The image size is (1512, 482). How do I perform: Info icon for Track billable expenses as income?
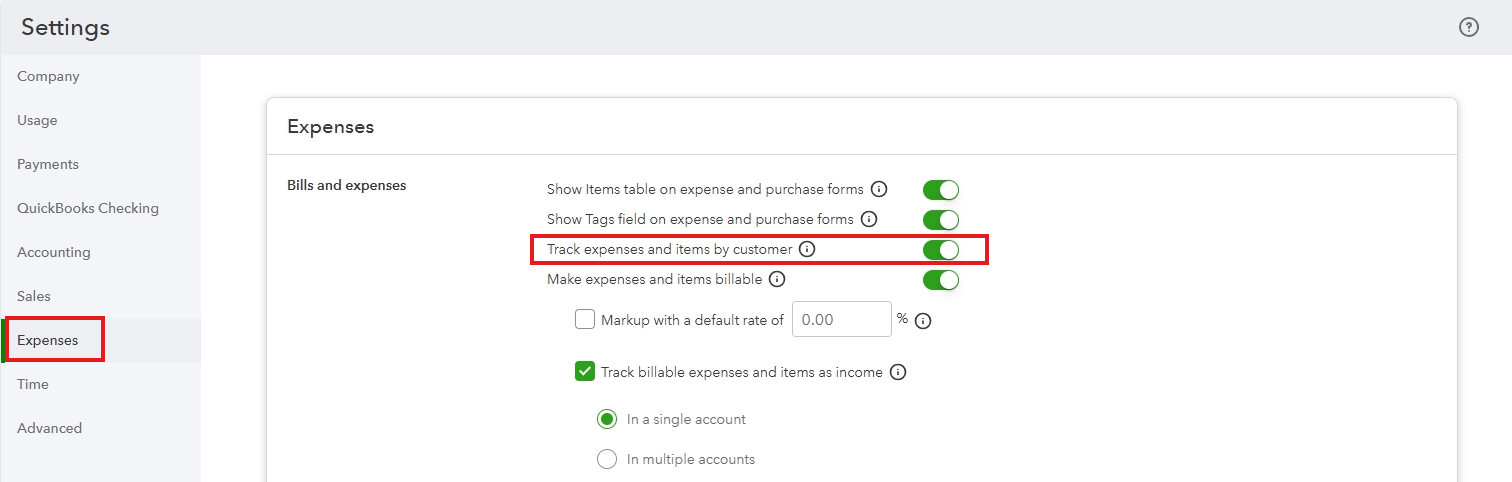tap(898, 372)
